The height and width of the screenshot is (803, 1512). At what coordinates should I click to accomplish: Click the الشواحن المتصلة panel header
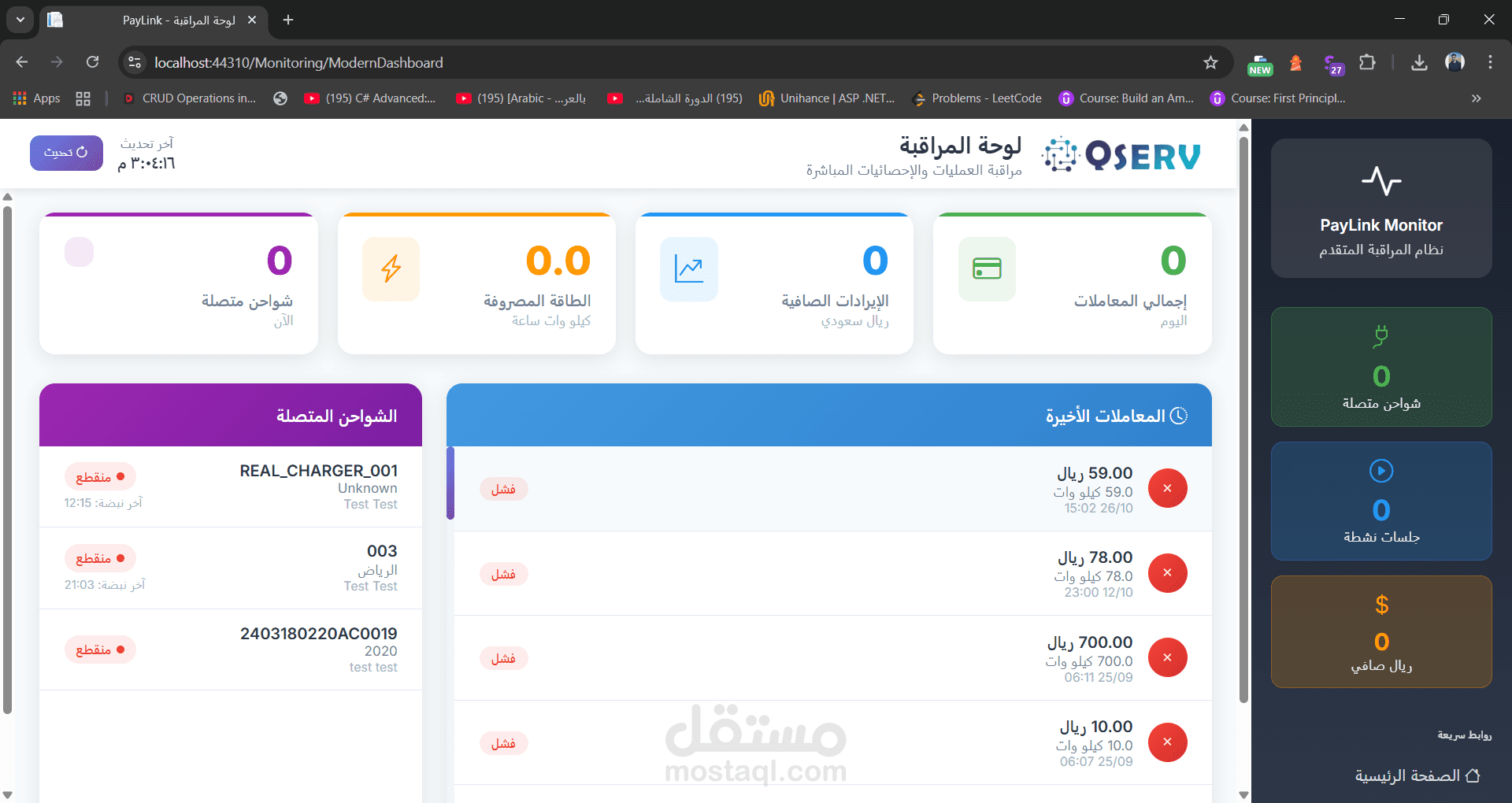(231, 415)
